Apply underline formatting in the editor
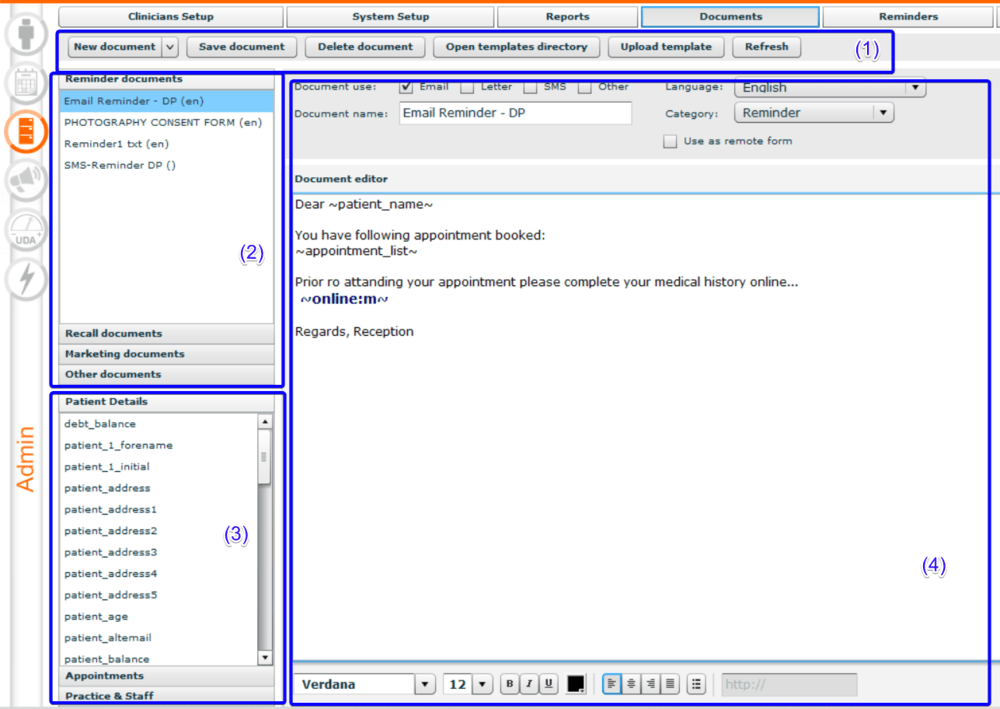This screenshot has width=1000, height=709. coord(548,684)
